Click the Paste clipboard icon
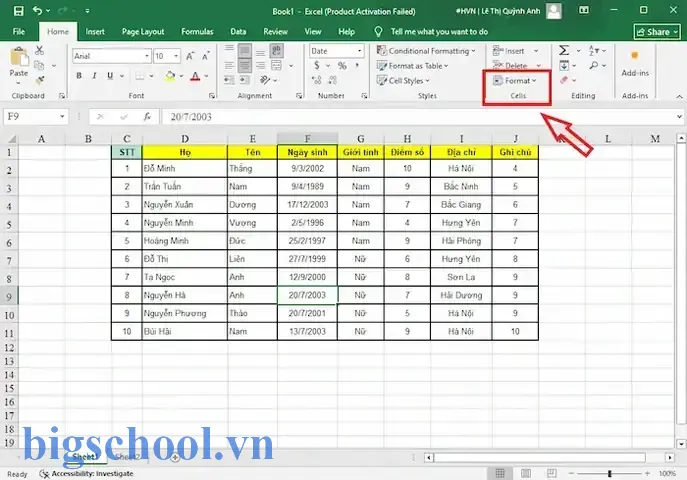This screenshot has height=480, width=687. point(19,57)
